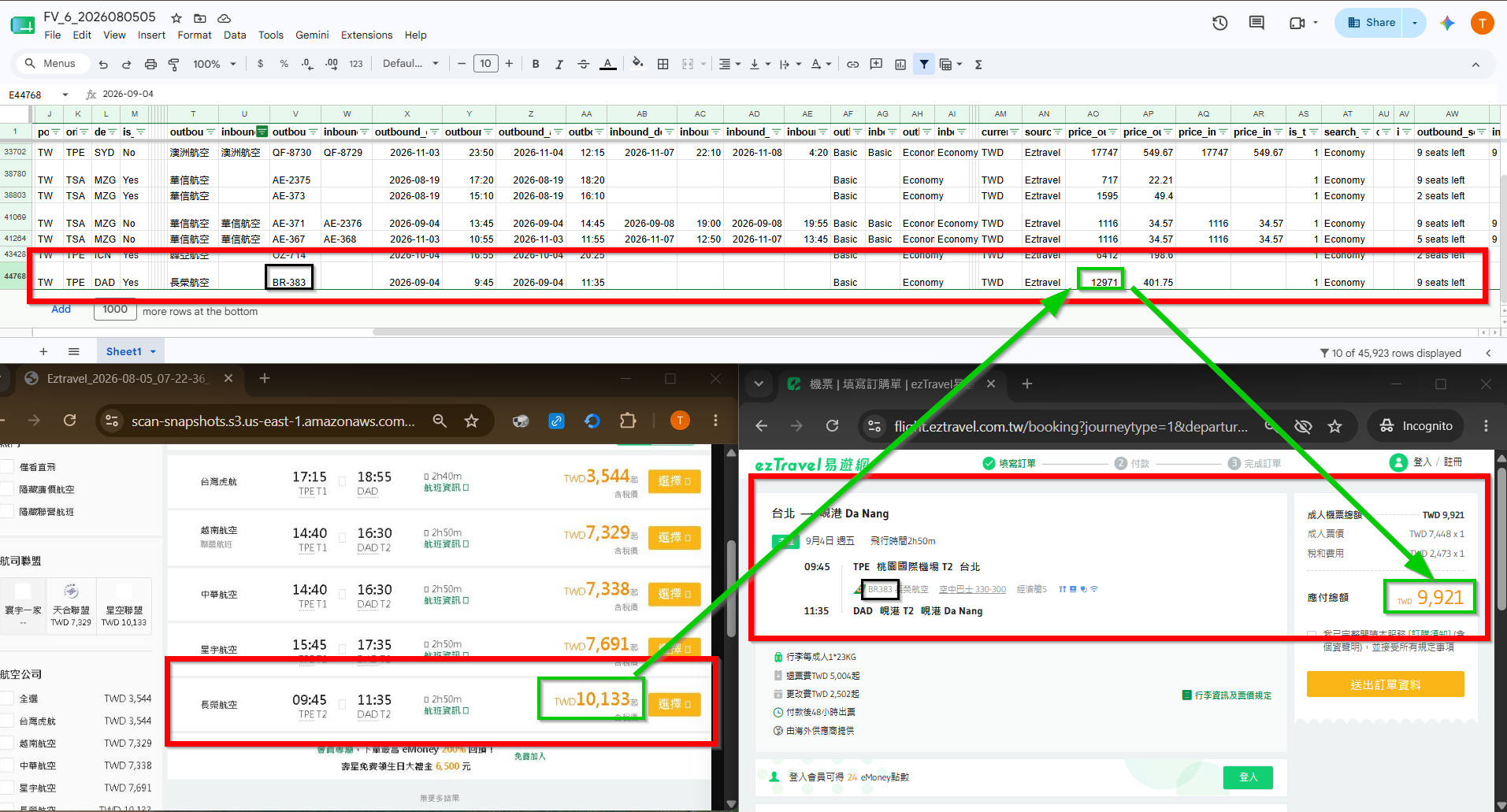Collapse the Sheets toolbar with the chevron
Viewport: 1507px width, 812px height.
(1475, 65)
